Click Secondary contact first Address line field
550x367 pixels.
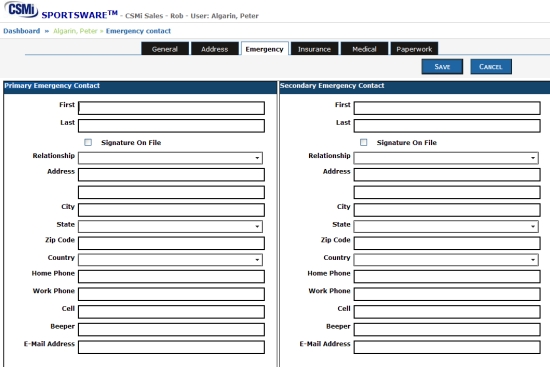click(x=447, y=174)
